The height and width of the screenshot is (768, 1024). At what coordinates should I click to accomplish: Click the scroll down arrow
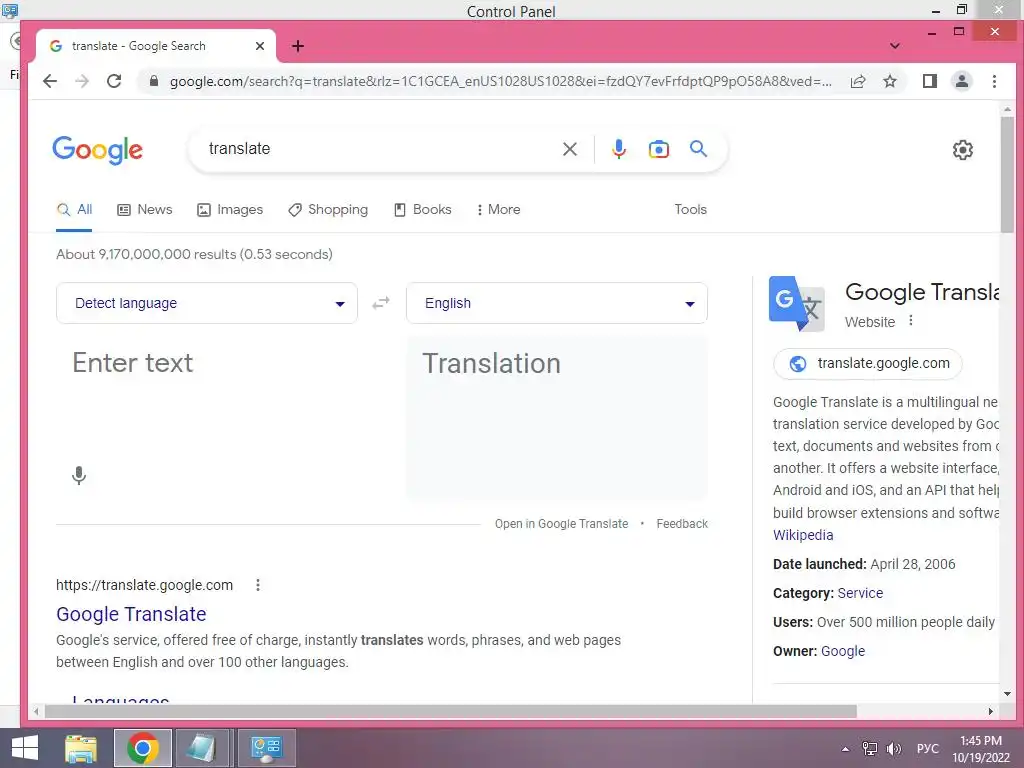(1007, 694)
